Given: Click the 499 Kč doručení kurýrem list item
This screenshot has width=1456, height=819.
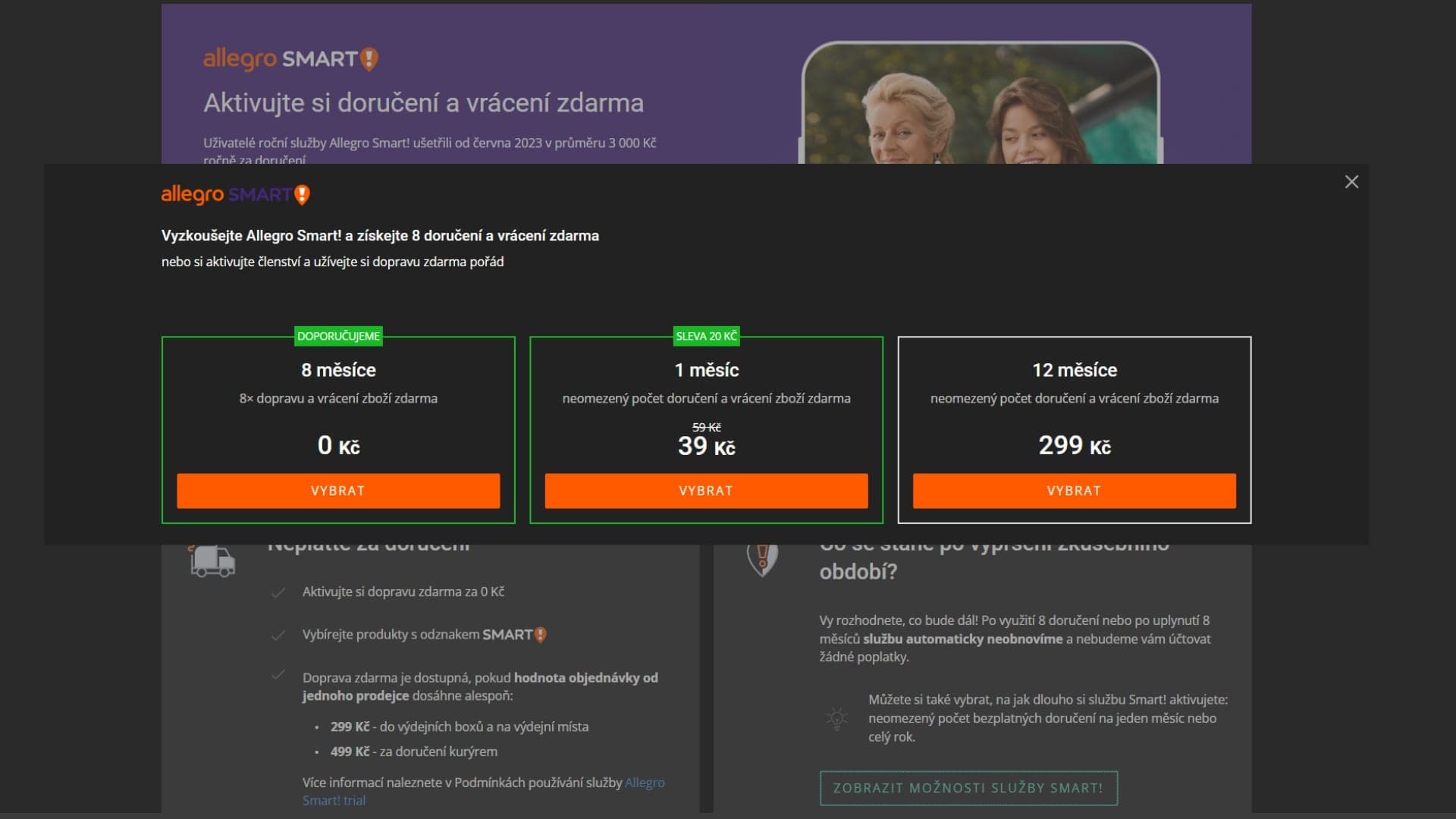Looking at the screenshot, I should point(414,752).
